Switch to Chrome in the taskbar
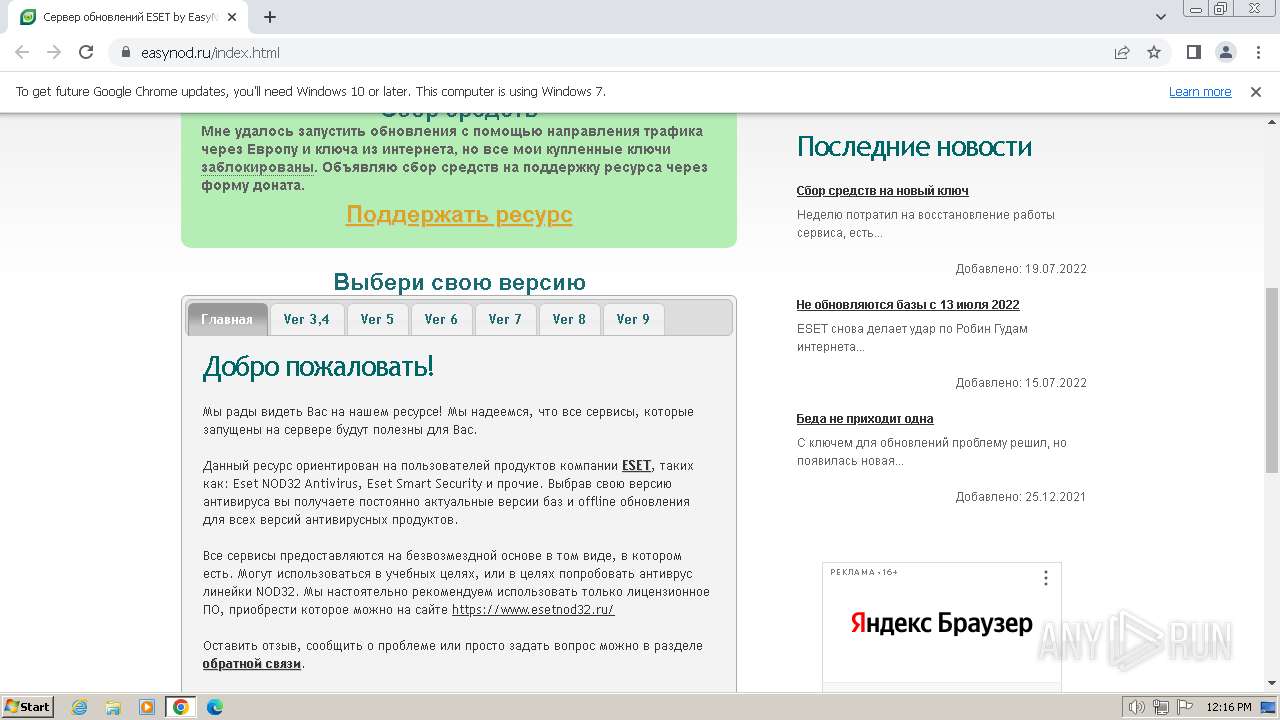The height and width of the screenshot is (720, 1280). click(x=181, y=707)
